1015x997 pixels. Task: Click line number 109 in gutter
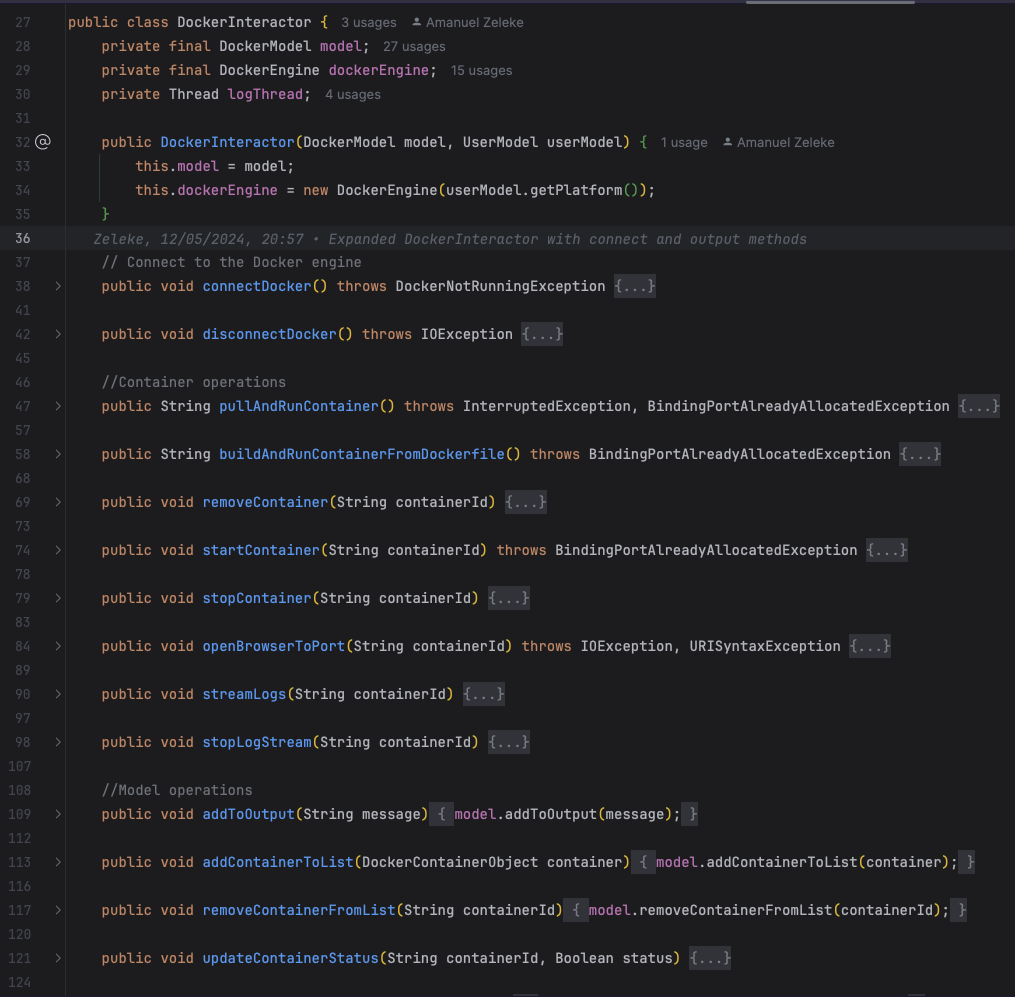pyautogui.click(x=19, y=814)
